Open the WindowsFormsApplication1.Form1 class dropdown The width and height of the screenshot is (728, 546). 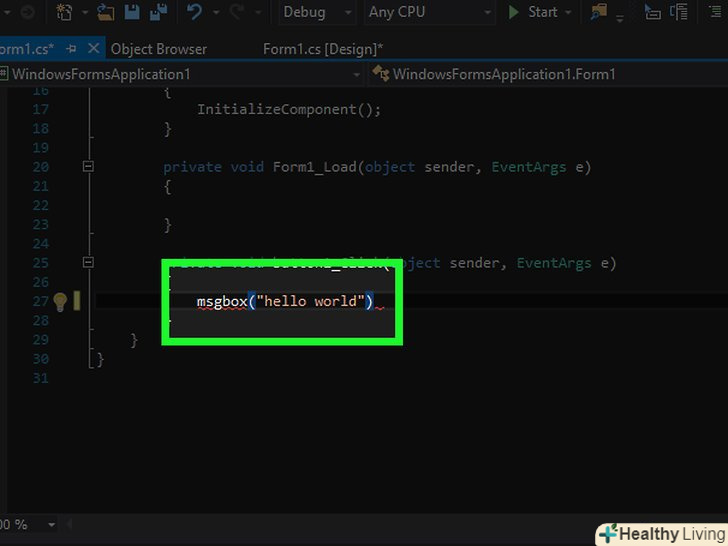point(548,74)
